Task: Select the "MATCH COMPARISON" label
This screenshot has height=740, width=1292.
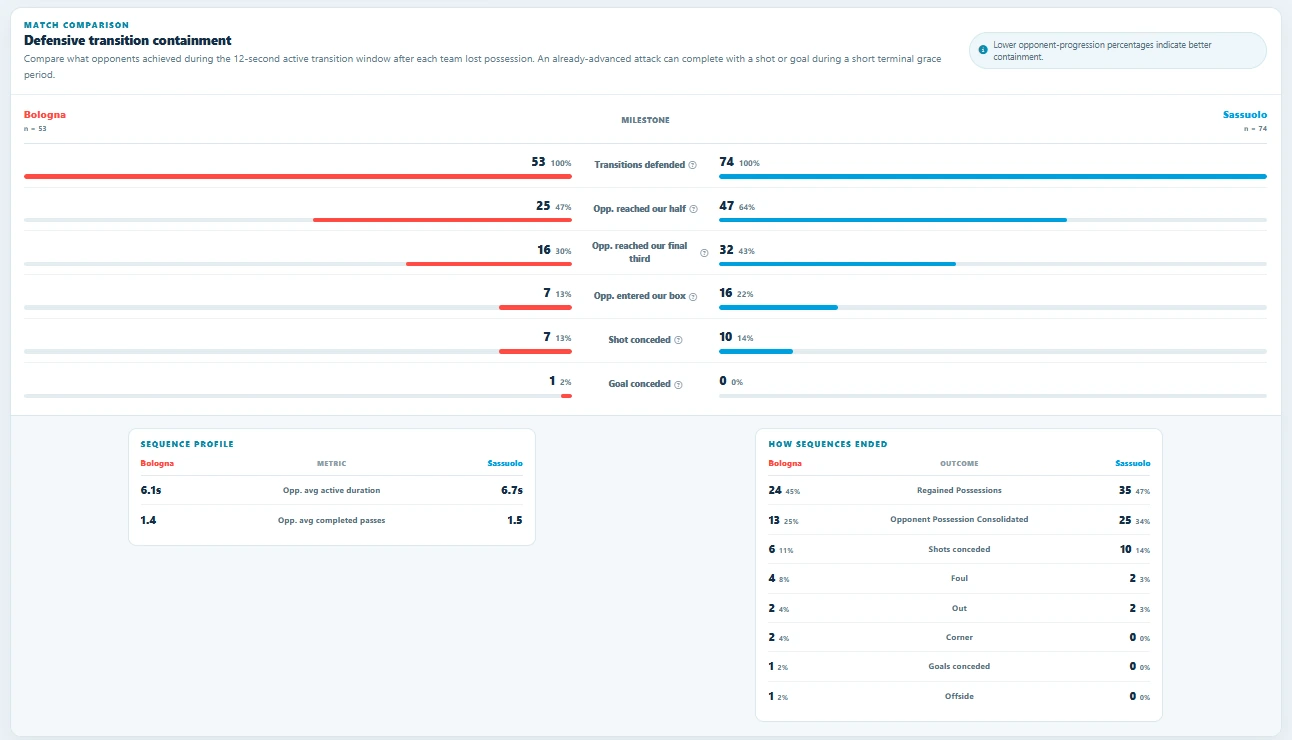Action: [x=76, y=25]
